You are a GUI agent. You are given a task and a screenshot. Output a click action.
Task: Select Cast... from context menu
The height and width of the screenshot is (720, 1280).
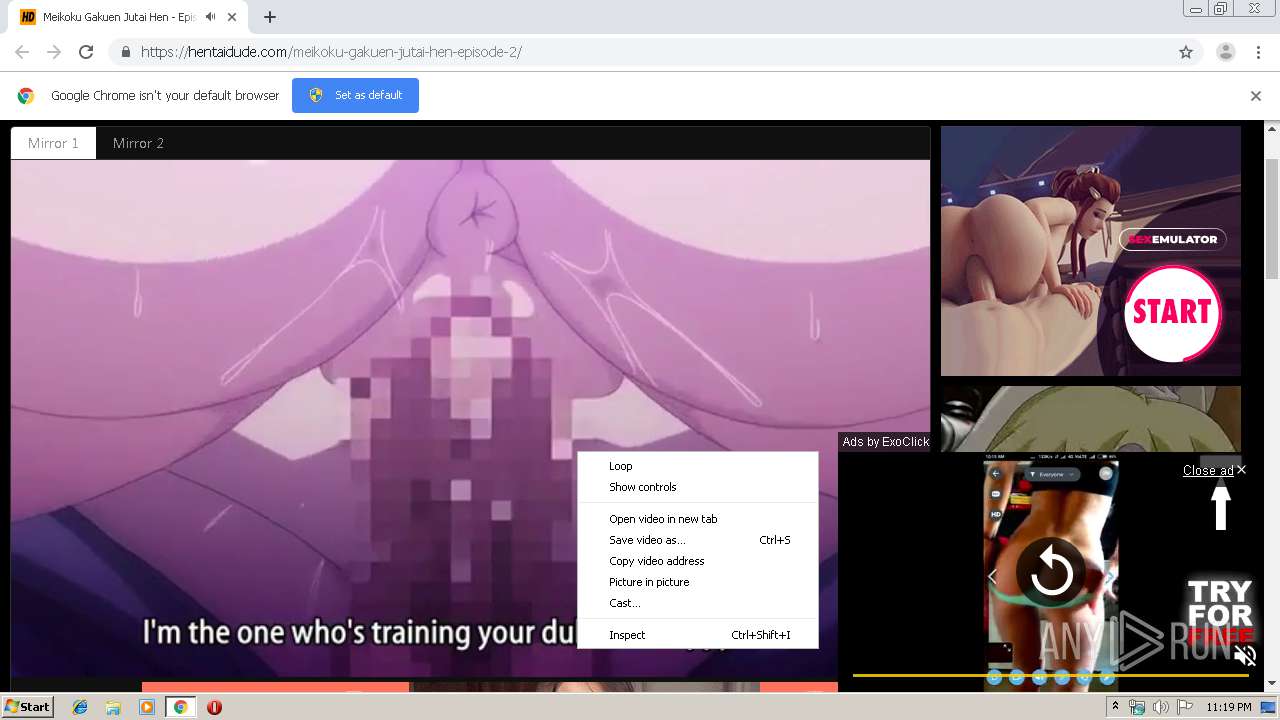coord(698,603)
